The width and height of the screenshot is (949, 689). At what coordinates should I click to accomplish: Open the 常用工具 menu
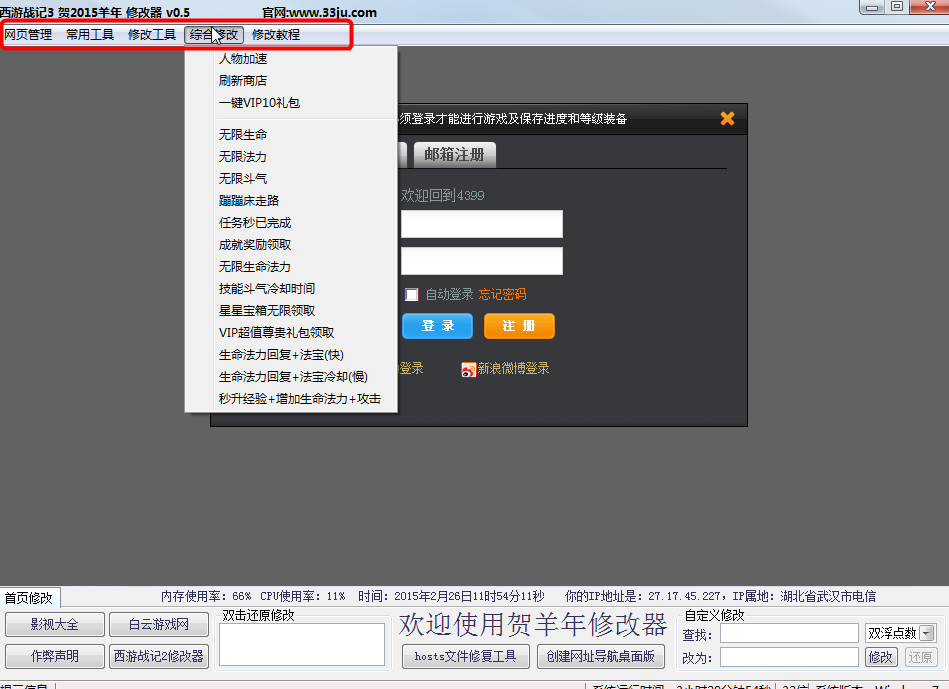click(89, 33)
